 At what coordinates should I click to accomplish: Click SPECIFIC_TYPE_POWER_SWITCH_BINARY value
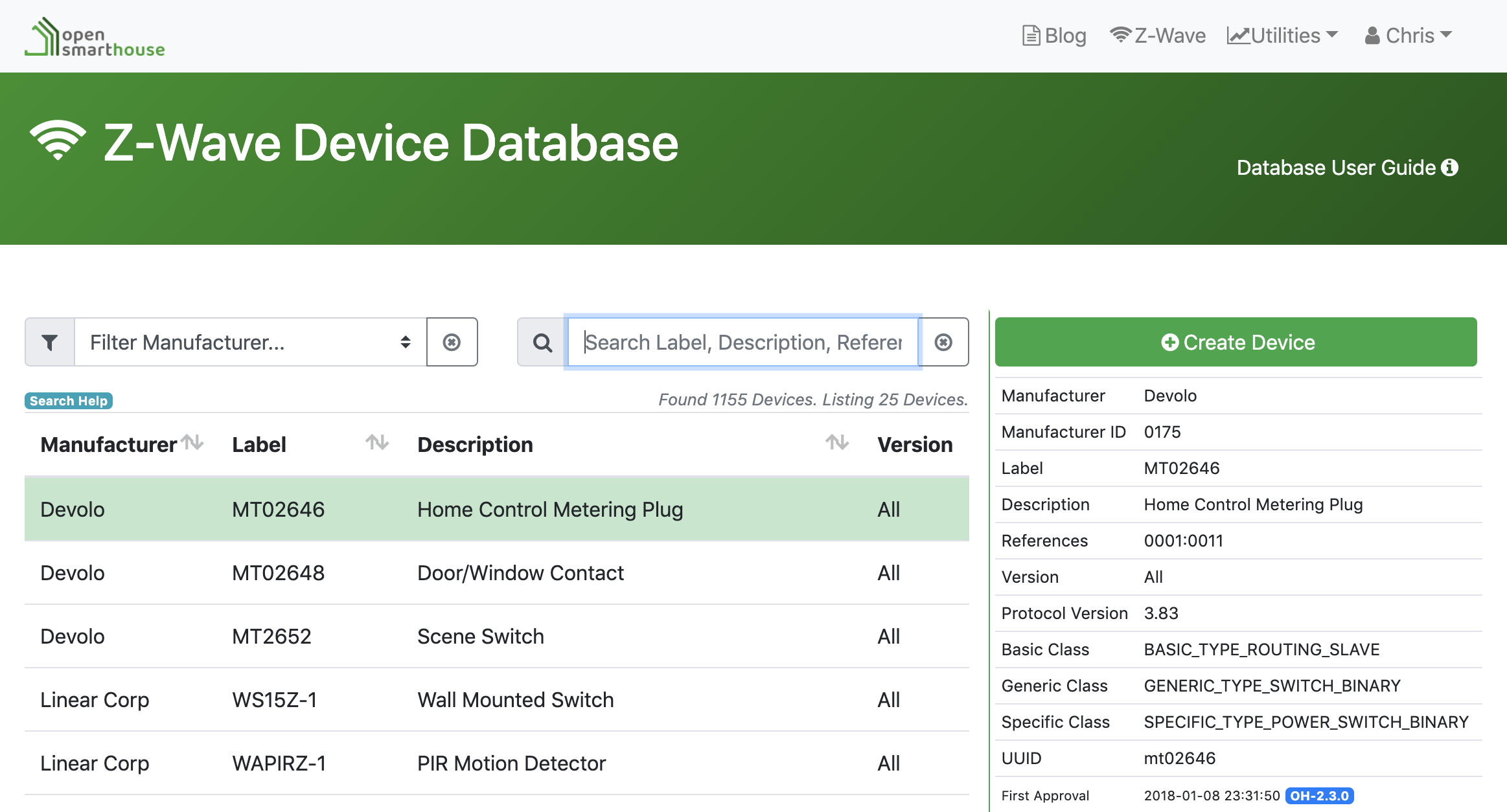(x=1306, y=722)
